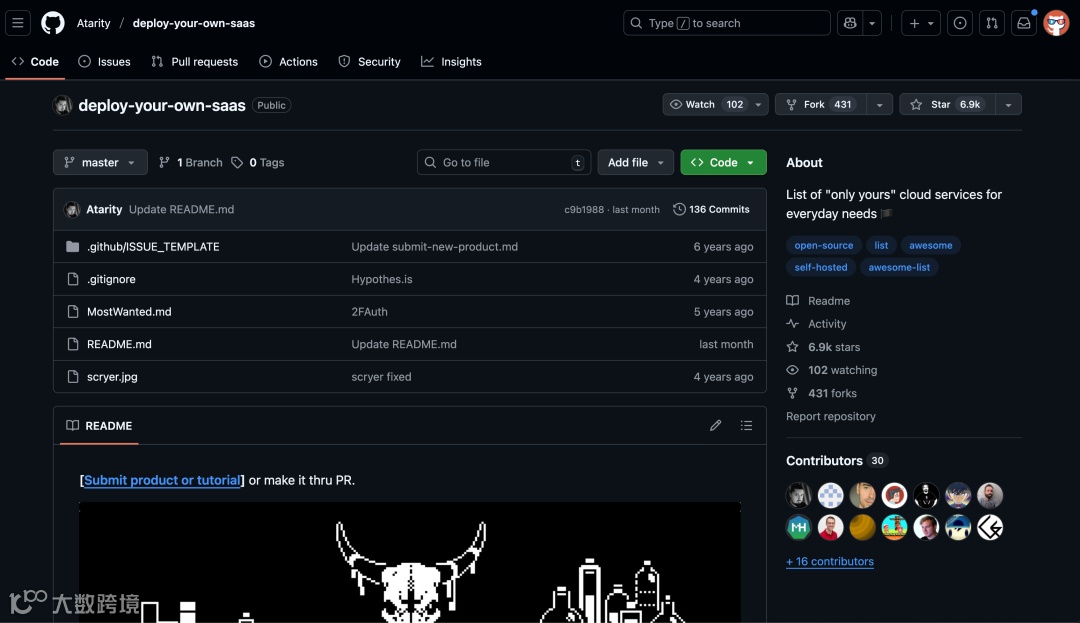
Task: Click the file icon beside README.md
Action: click(x=72, y=344)
